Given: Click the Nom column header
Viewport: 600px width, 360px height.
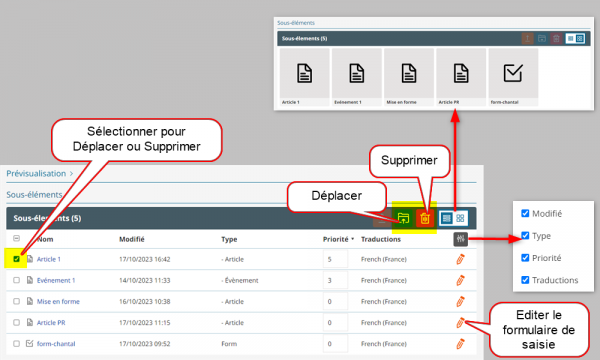Looking at the screenshot, I should point(45,239).
